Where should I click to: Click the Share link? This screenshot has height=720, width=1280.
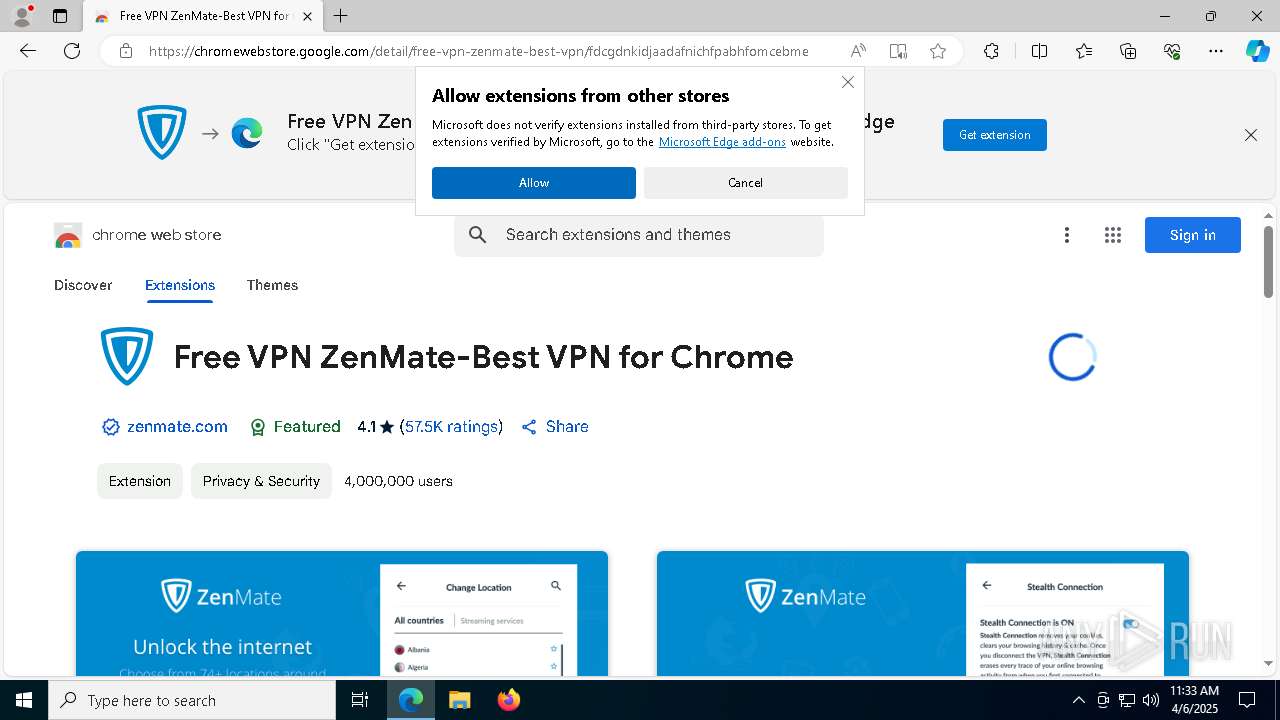pyautogui.click(x=555, y=427)
